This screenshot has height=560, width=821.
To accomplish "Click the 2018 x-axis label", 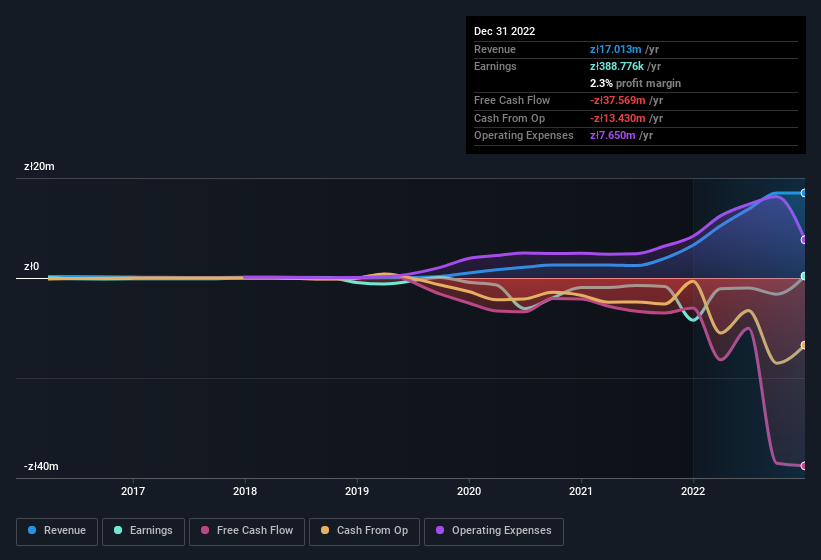I will coord(245,491).
